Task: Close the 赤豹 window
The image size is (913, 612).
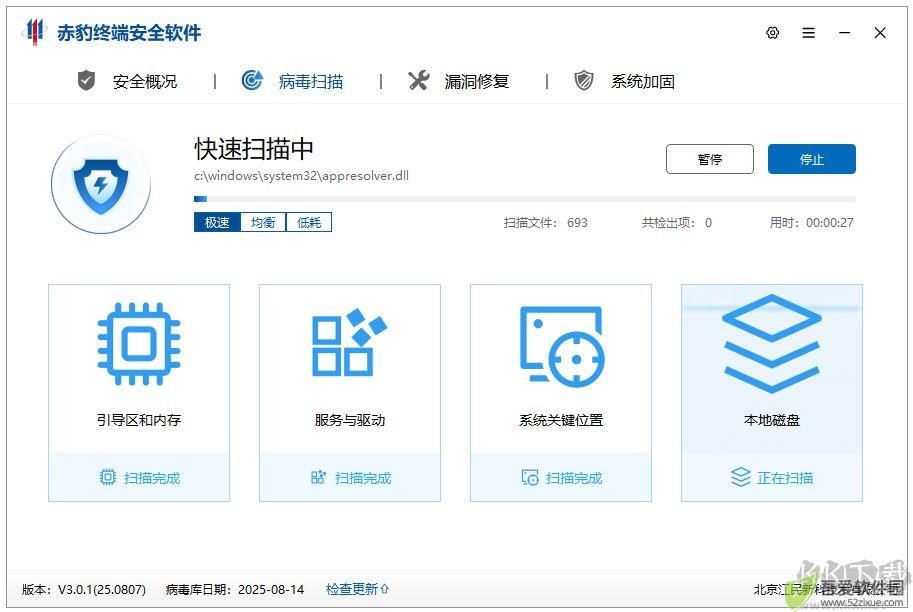Action: (880, 33)
